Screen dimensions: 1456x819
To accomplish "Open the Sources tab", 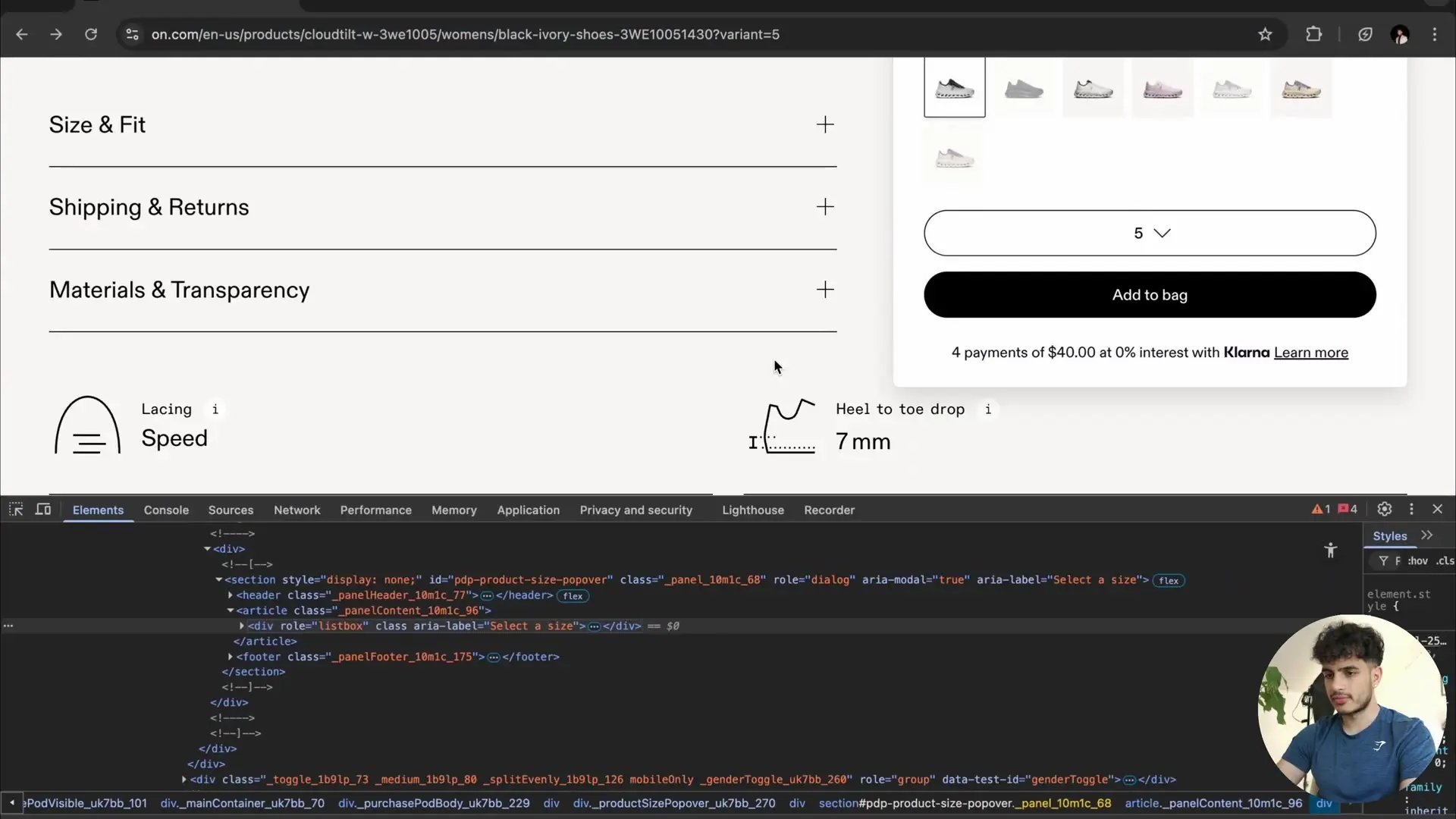I will click(x=231, y=510).
